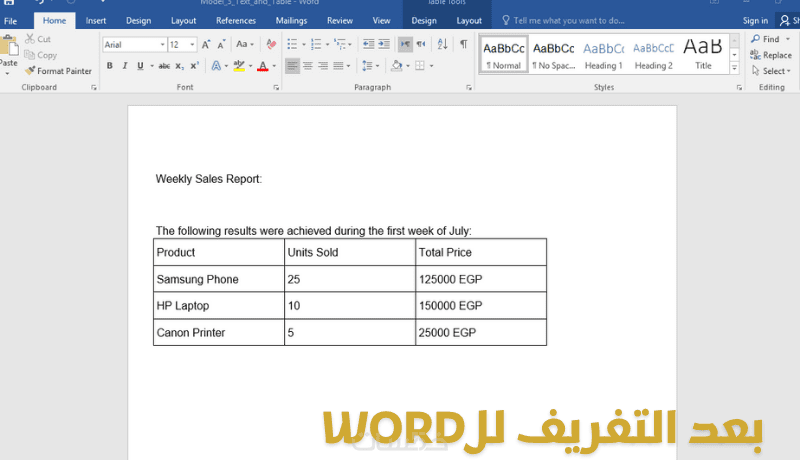The width and height of the screenshot is (800, 460).
Task: Open the Paragraph dialog launcher
Action: coord(468,88)
